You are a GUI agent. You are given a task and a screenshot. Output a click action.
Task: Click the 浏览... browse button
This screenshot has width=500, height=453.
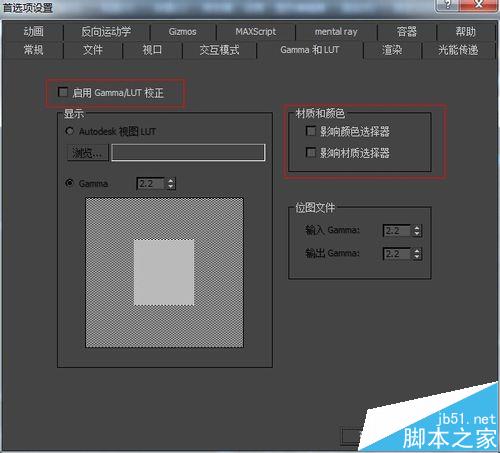(88, 153)
